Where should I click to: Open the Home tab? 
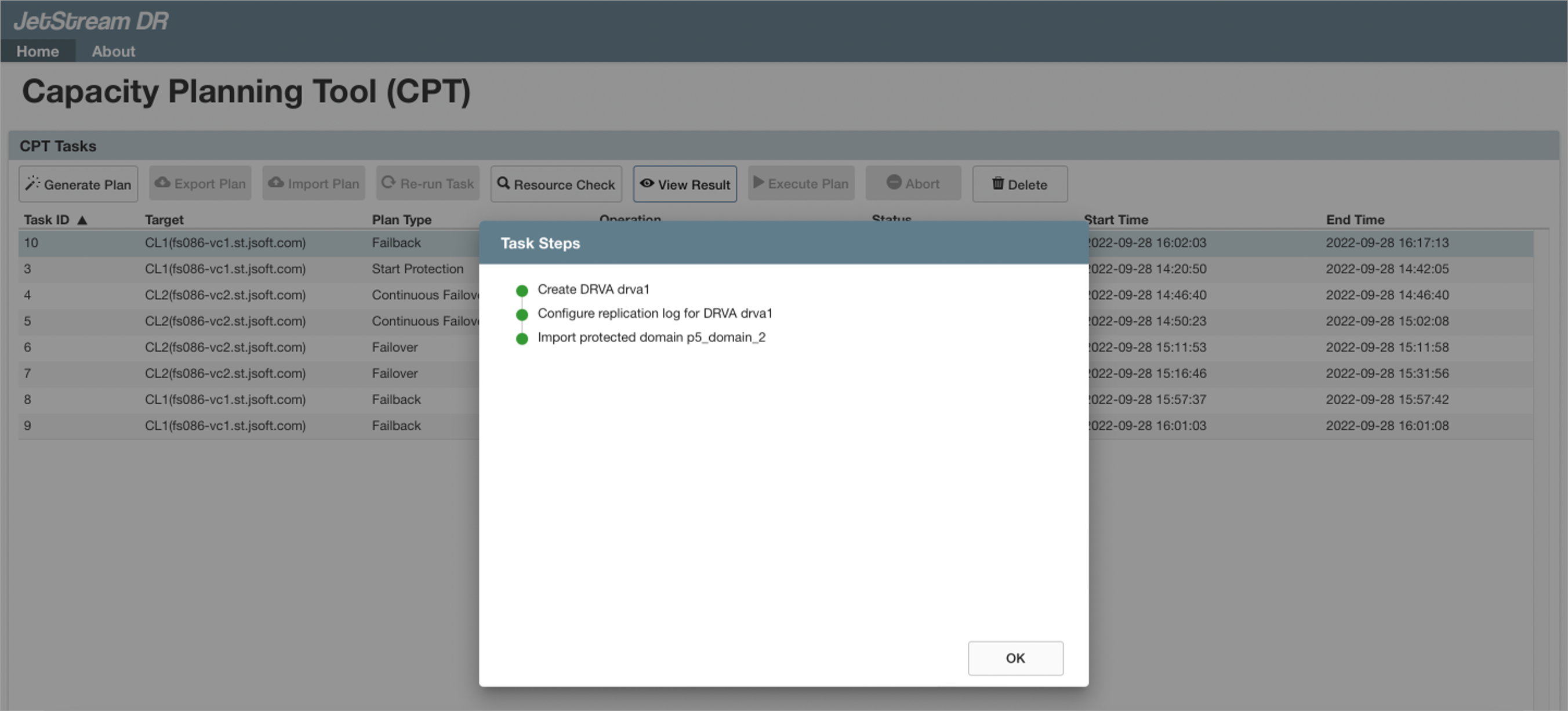pyautogui.click(x=38, y=51)
